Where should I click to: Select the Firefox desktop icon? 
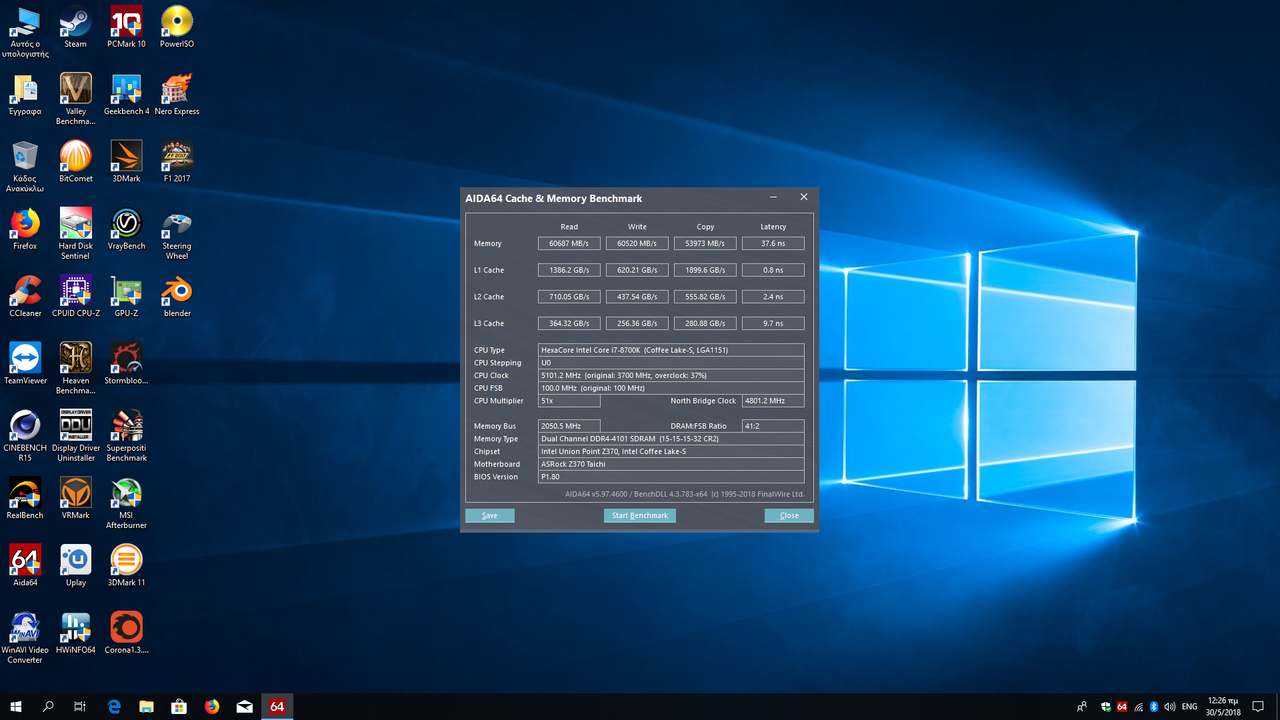click(x=25, y=228)
